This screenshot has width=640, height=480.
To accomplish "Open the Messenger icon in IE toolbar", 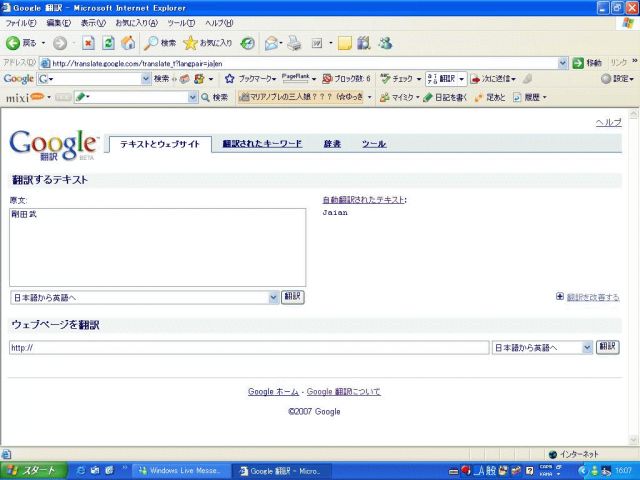I will [385, 43].
